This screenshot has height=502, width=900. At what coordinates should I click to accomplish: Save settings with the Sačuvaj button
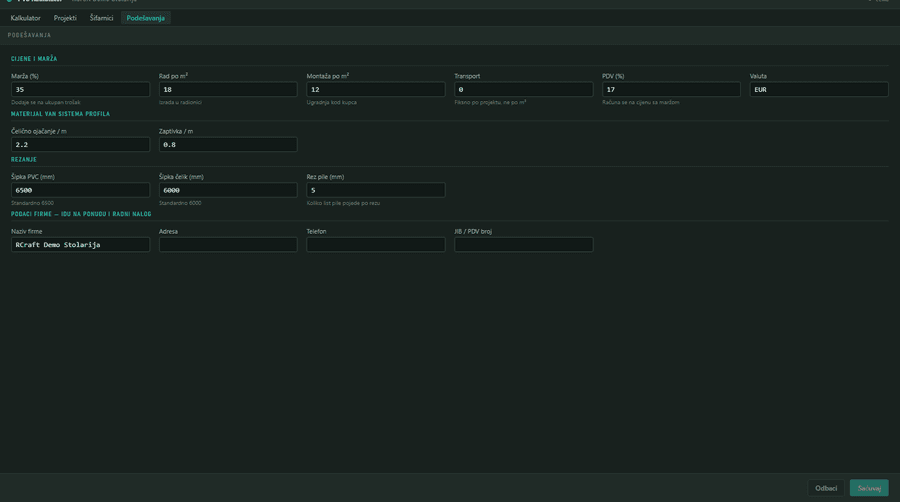[869, 488]
